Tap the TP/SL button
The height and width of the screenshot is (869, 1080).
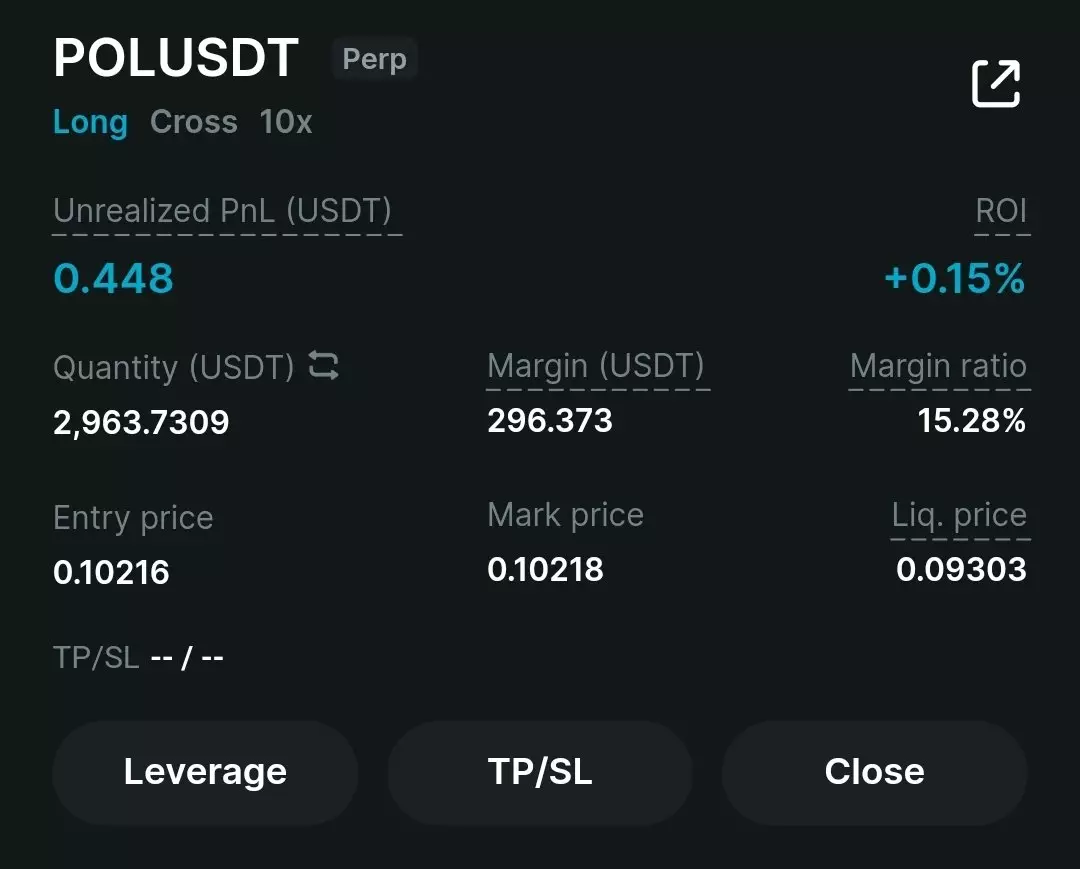pyautogui.click(x=540, y=772)
